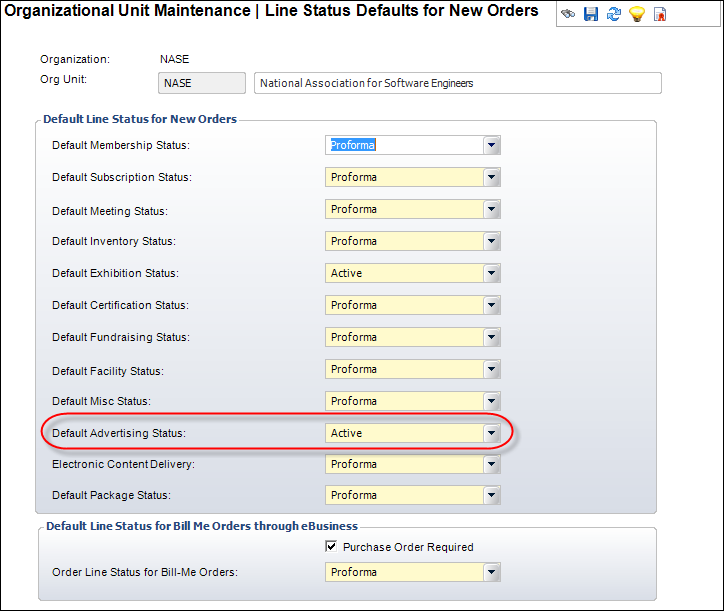This screenshot has height=611, width=724.
Task: Expand the Default Facility Status dropdown
Action: [x=492, y=369]
